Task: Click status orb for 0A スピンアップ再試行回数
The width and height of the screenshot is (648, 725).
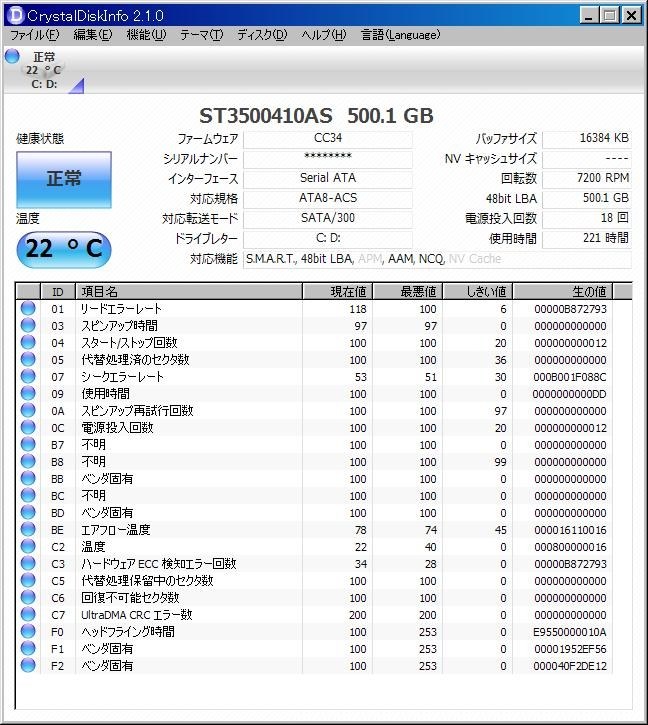Action: pos(28,411)
